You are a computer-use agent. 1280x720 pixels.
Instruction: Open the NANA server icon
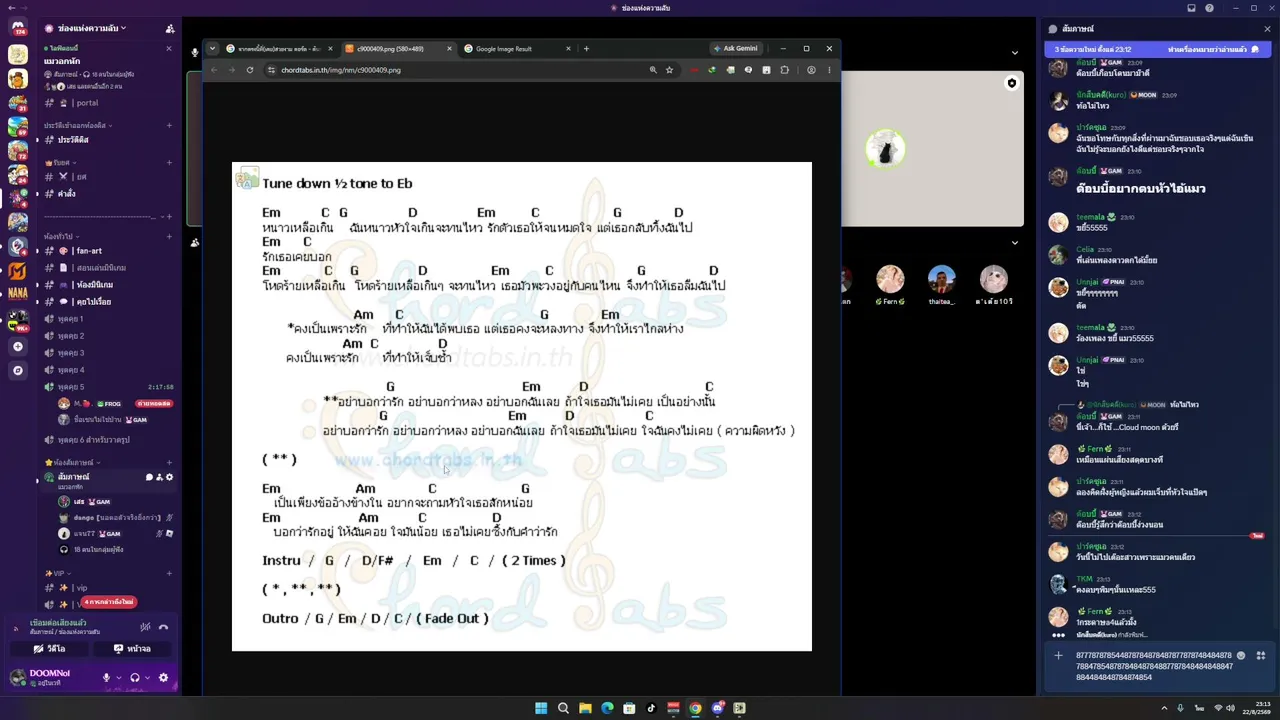coord(18,294)
